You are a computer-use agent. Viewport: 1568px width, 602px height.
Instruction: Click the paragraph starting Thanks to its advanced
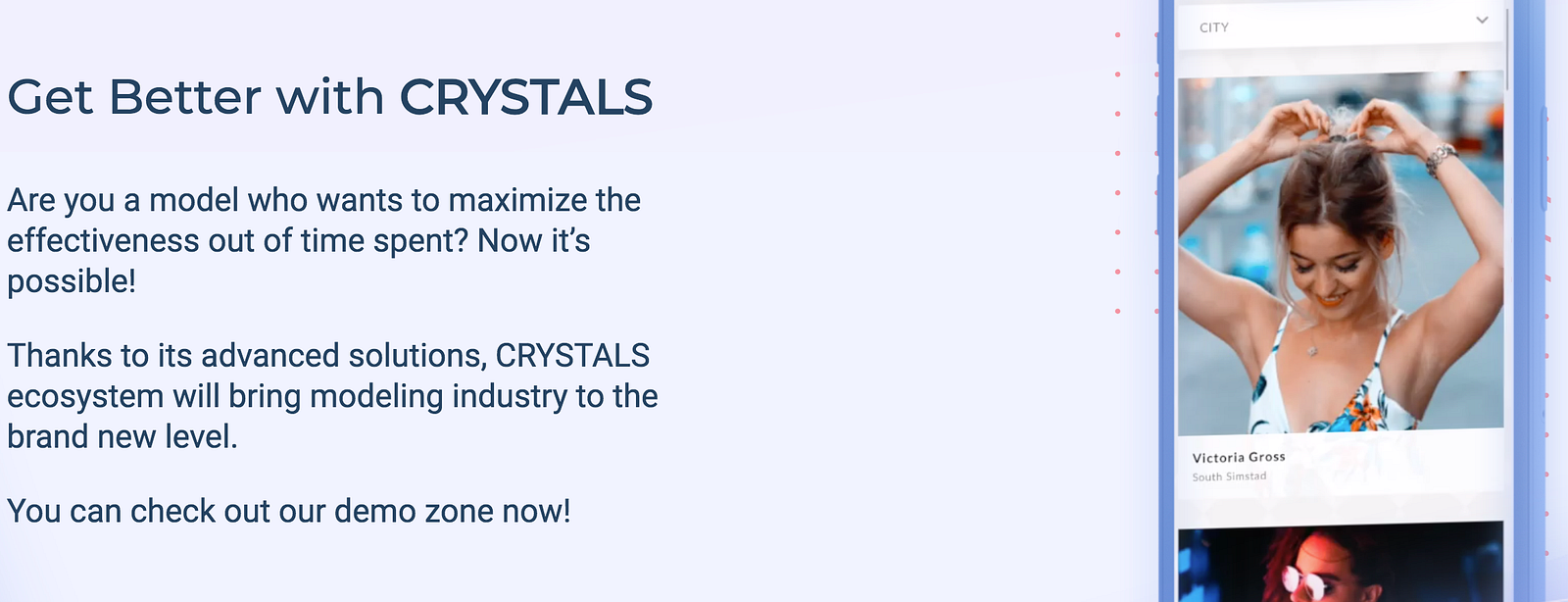(332, 396)
